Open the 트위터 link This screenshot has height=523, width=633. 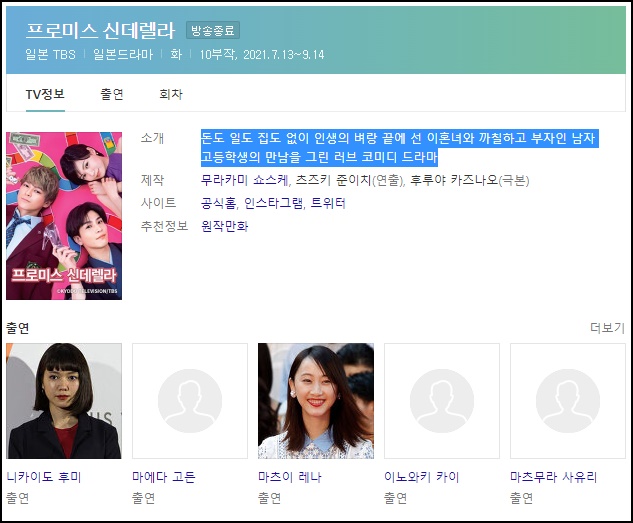328,203
